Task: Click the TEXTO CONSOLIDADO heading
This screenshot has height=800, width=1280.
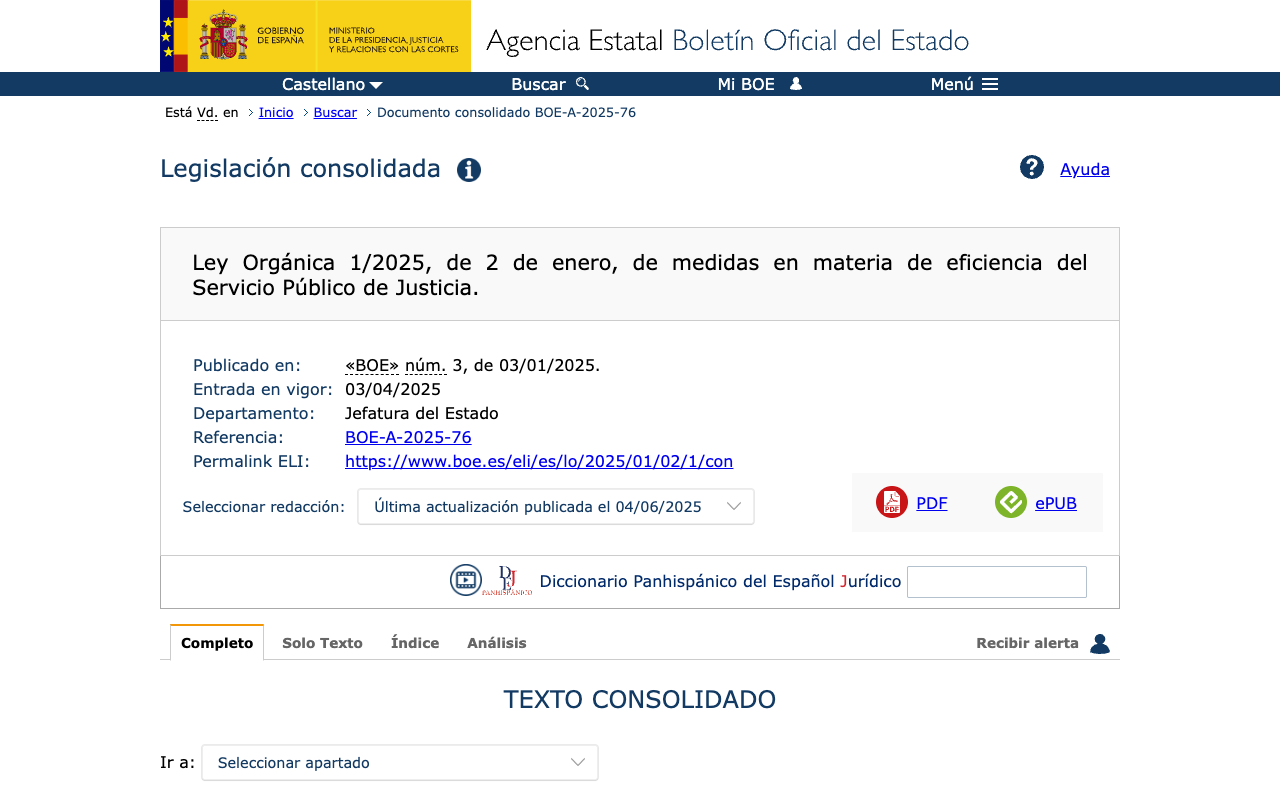Action: (640, 699)
